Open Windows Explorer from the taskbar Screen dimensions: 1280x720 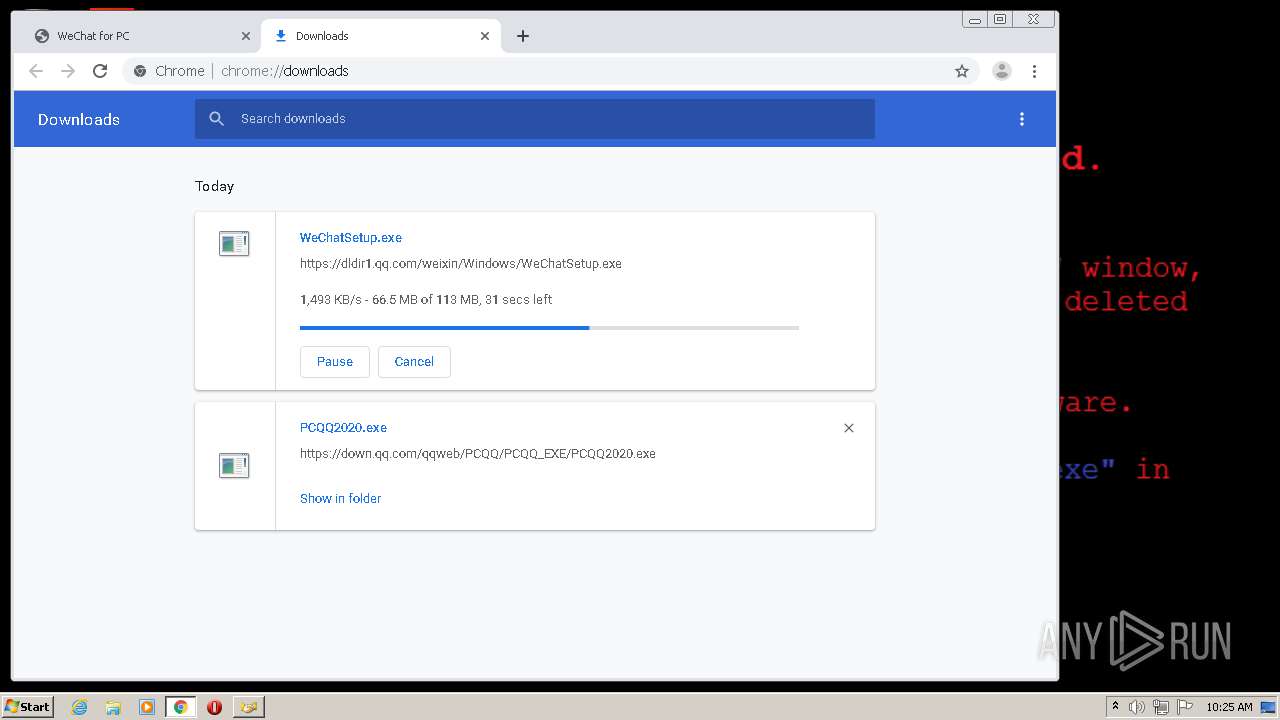[x=113, y=707]
